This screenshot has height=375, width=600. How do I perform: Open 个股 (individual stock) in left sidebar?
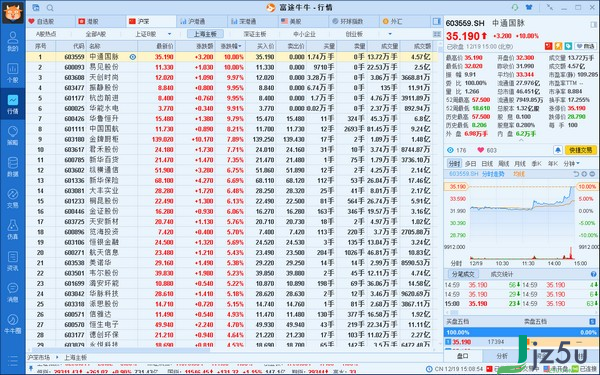(13, 73)
